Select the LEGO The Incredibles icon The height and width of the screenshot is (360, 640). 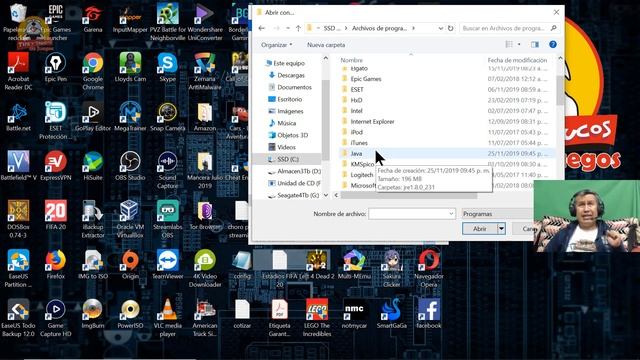pyautogui.click(x=317, y=318)
